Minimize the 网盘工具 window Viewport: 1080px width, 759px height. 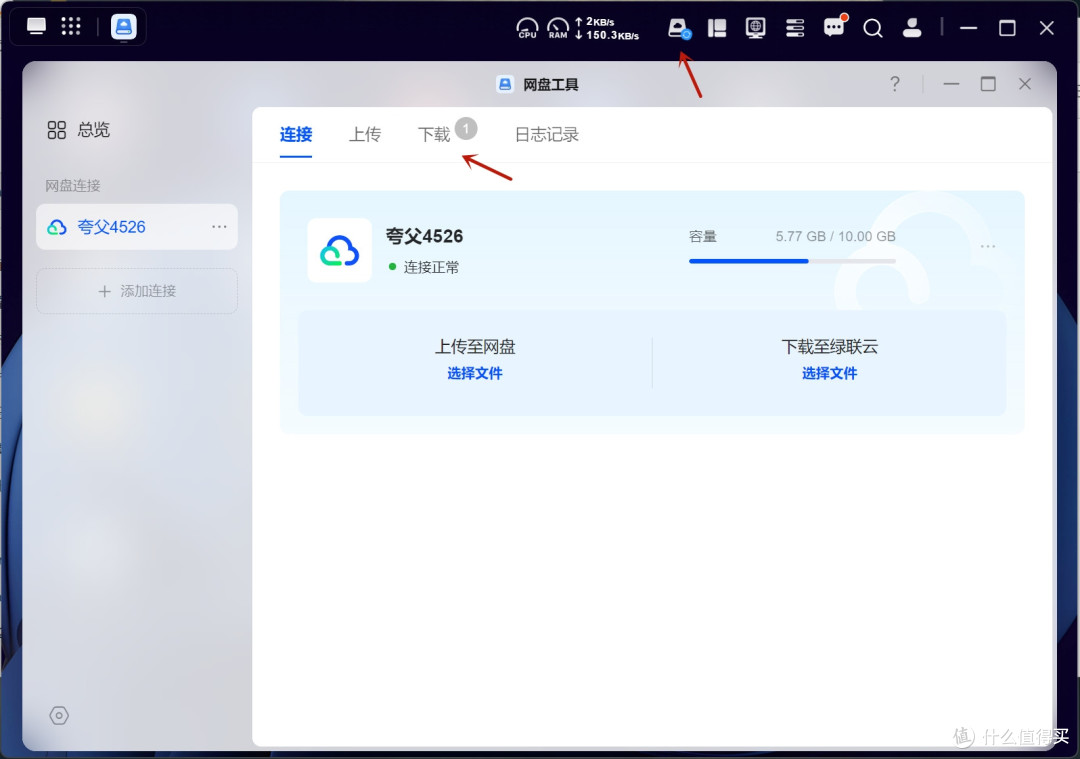tap(951, 84)
